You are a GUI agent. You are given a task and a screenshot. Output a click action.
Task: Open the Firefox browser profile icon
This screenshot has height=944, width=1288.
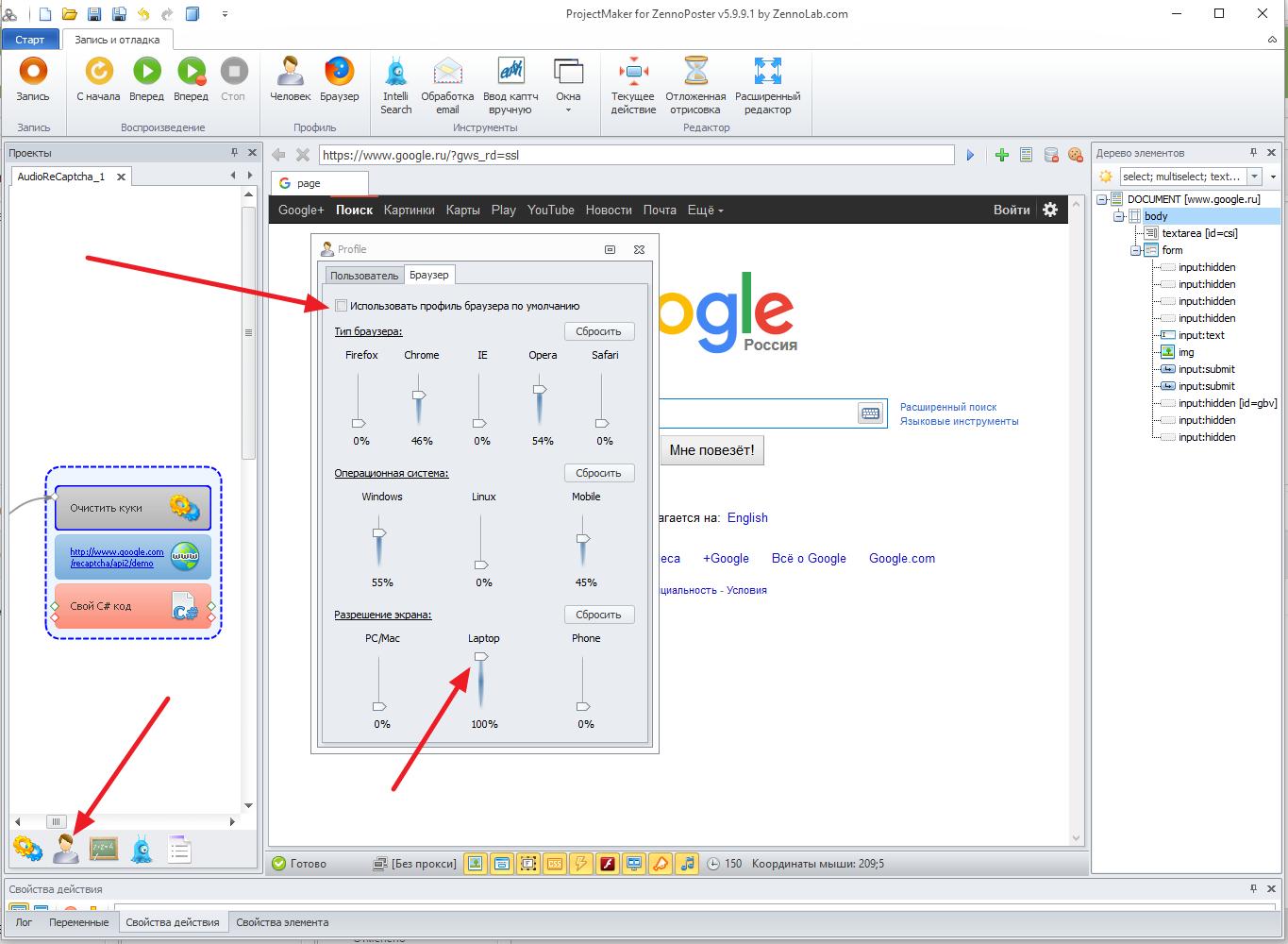point(339,73)
